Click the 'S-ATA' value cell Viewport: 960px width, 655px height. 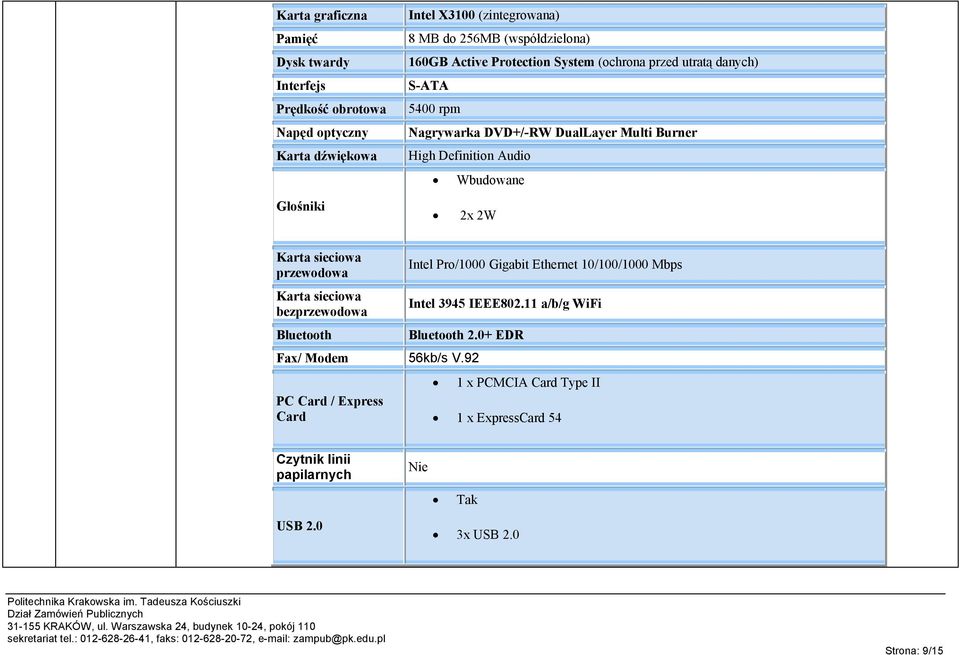click(645, 86)
